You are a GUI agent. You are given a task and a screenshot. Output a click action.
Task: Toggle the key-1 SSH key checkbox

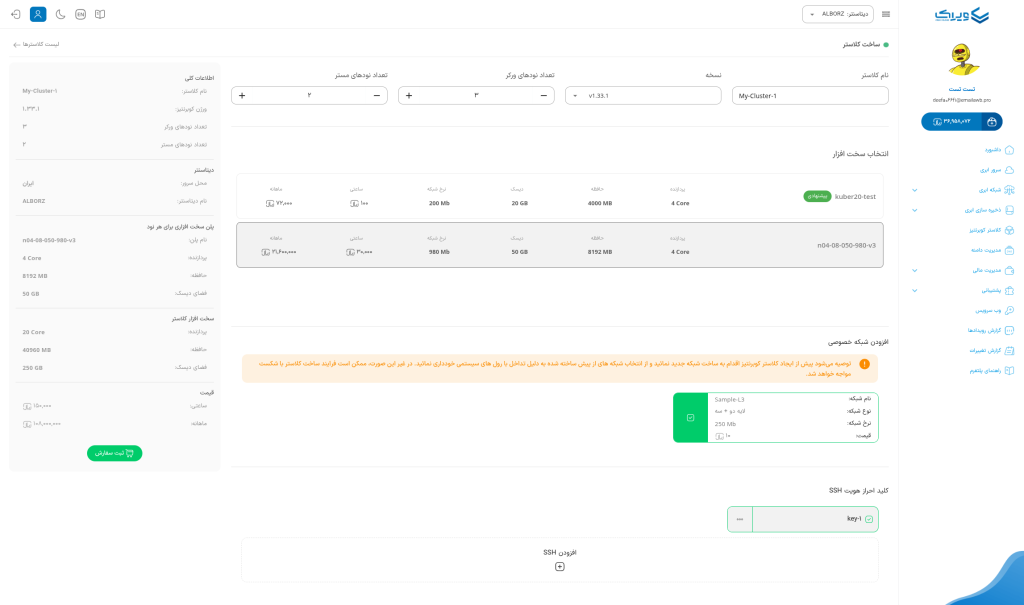(x=868, y=519)
